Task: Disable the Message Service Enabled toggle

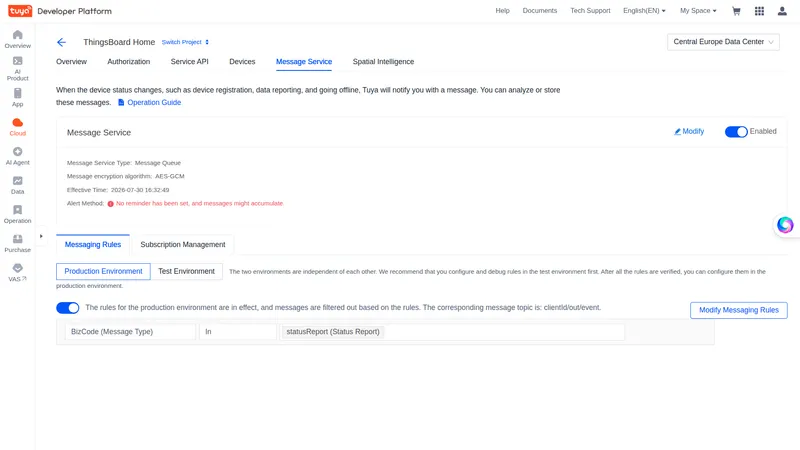Action: [x=736, y=132]
